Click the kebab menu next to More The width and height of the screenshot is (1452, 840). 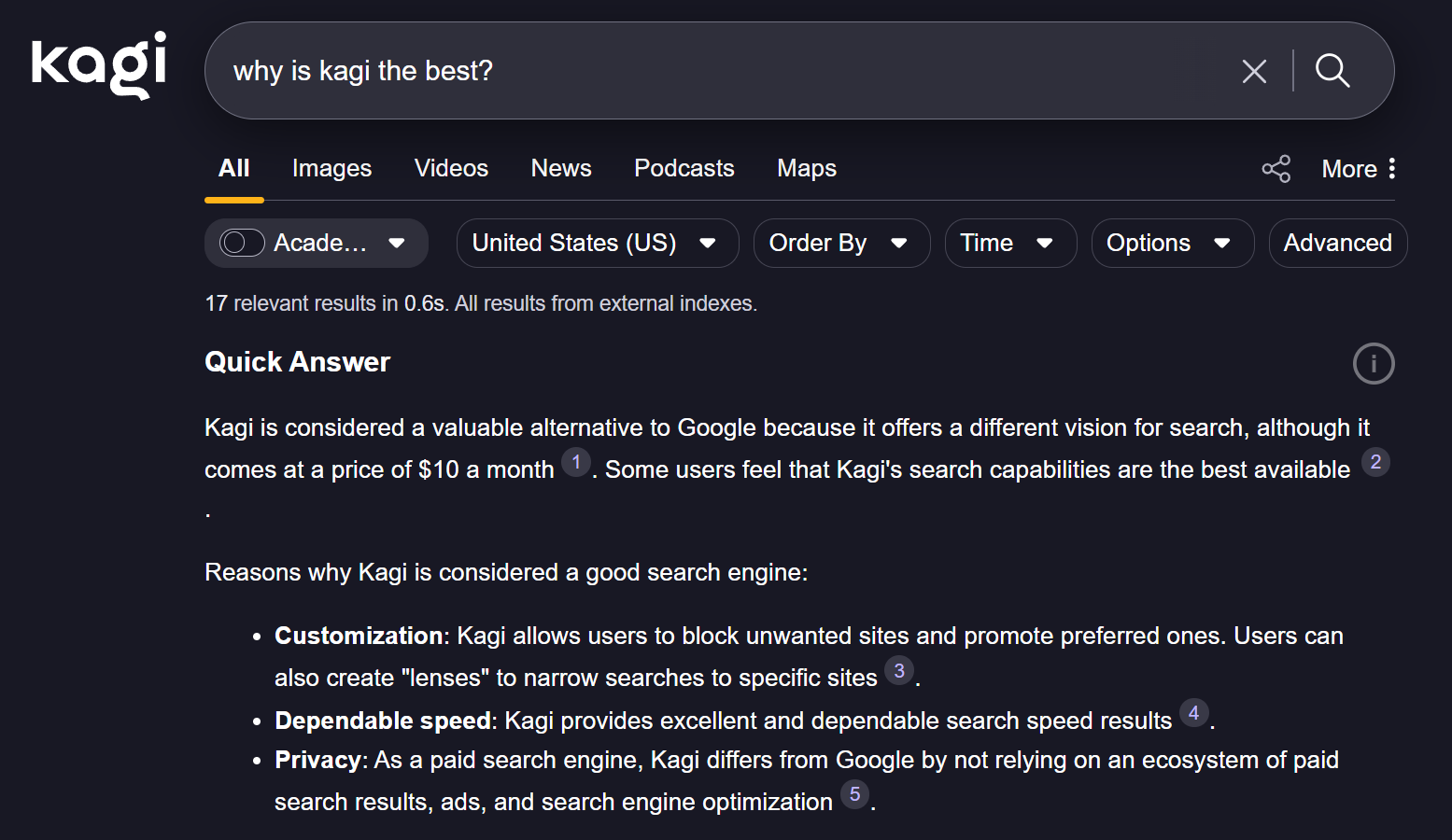(x=1392, y=168)
